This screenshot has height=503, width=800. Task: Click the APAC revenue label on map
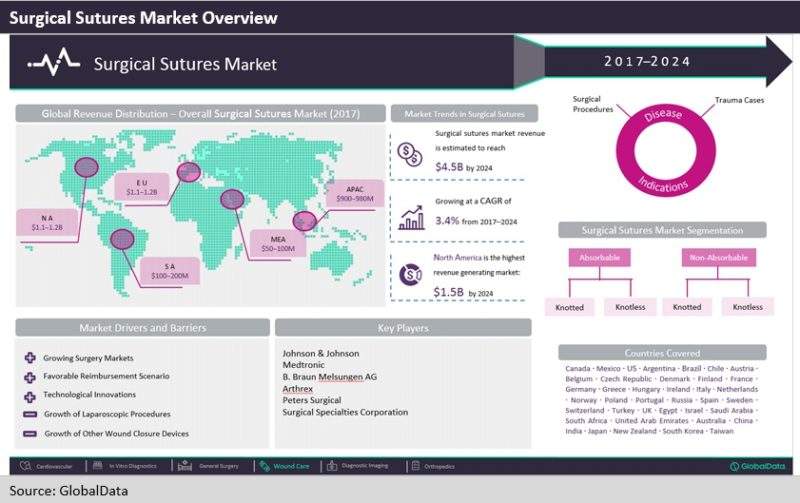point(354,193)
